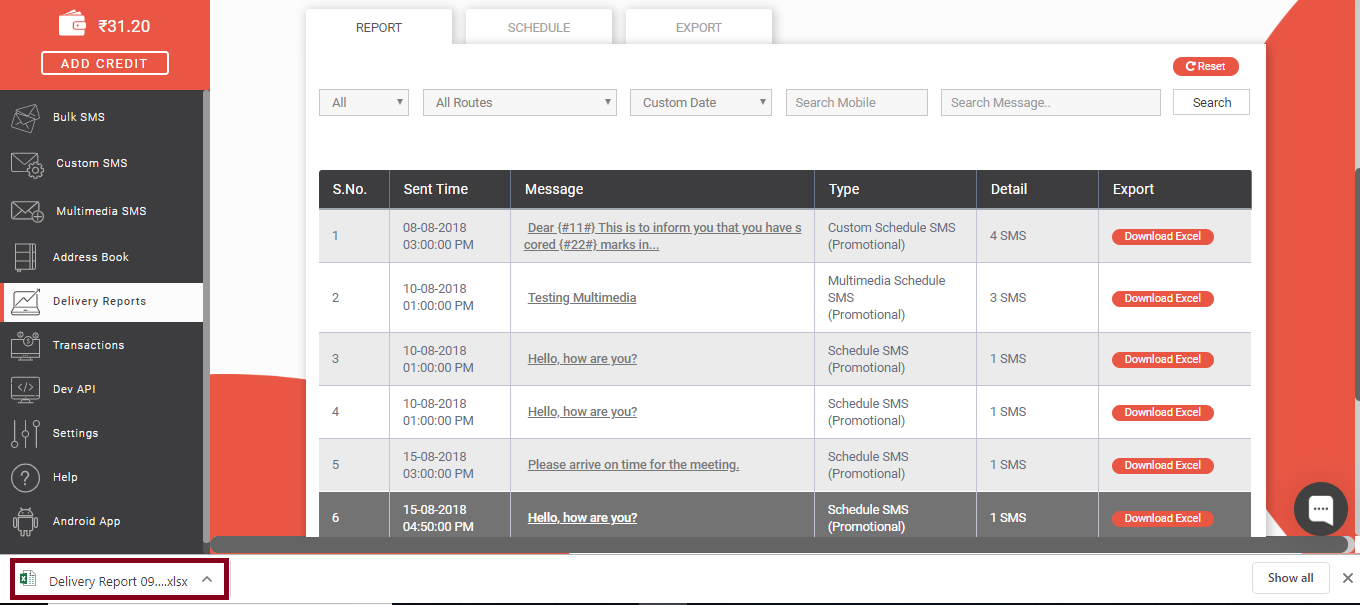This screenshot has height=605, width=1360.
Task: Switch to the Export tab
Action: (x=698, y=28)
